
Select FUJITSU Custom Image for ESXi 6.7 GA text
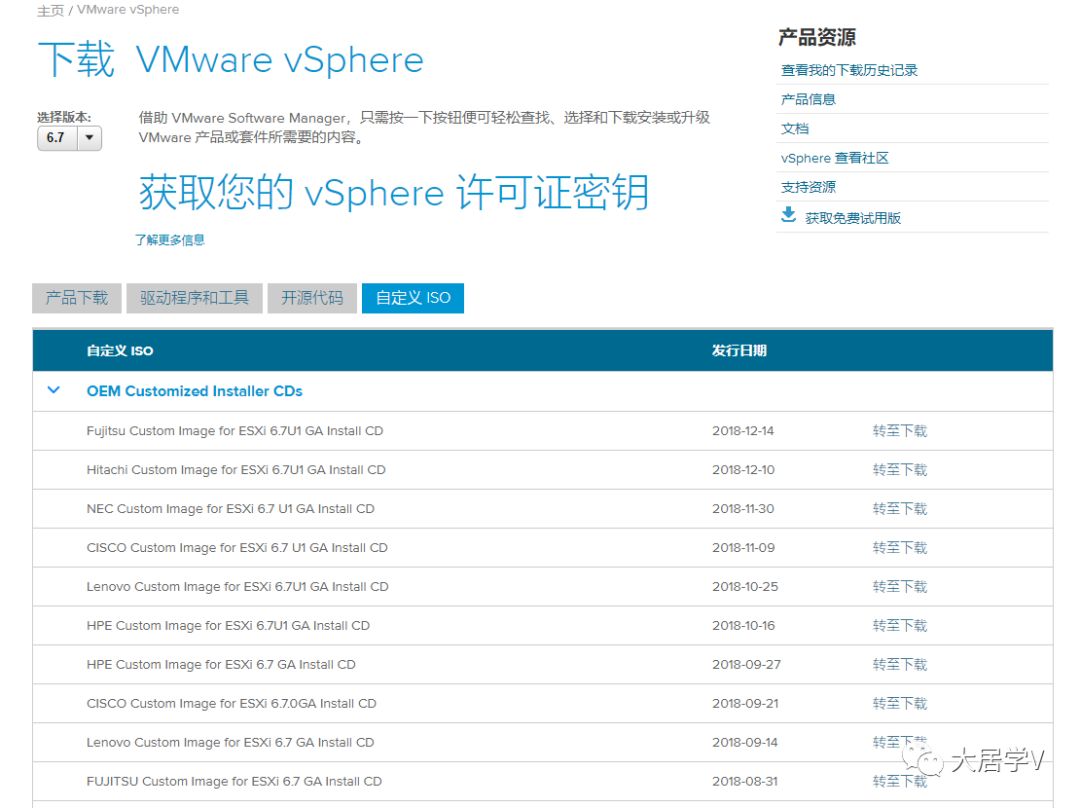233,781
